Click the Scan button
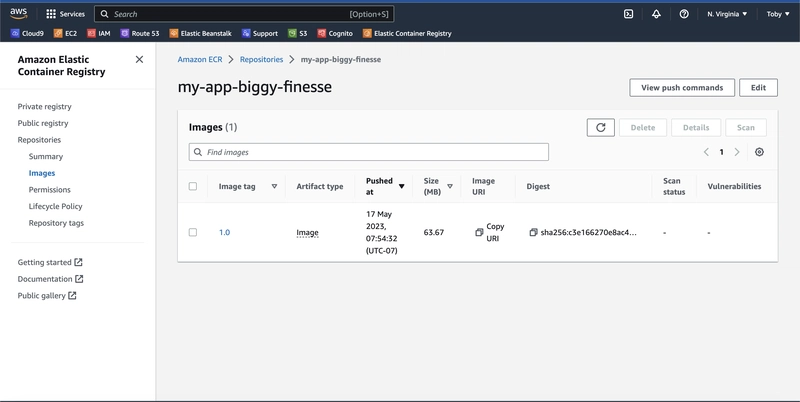 tap(745, 128)
